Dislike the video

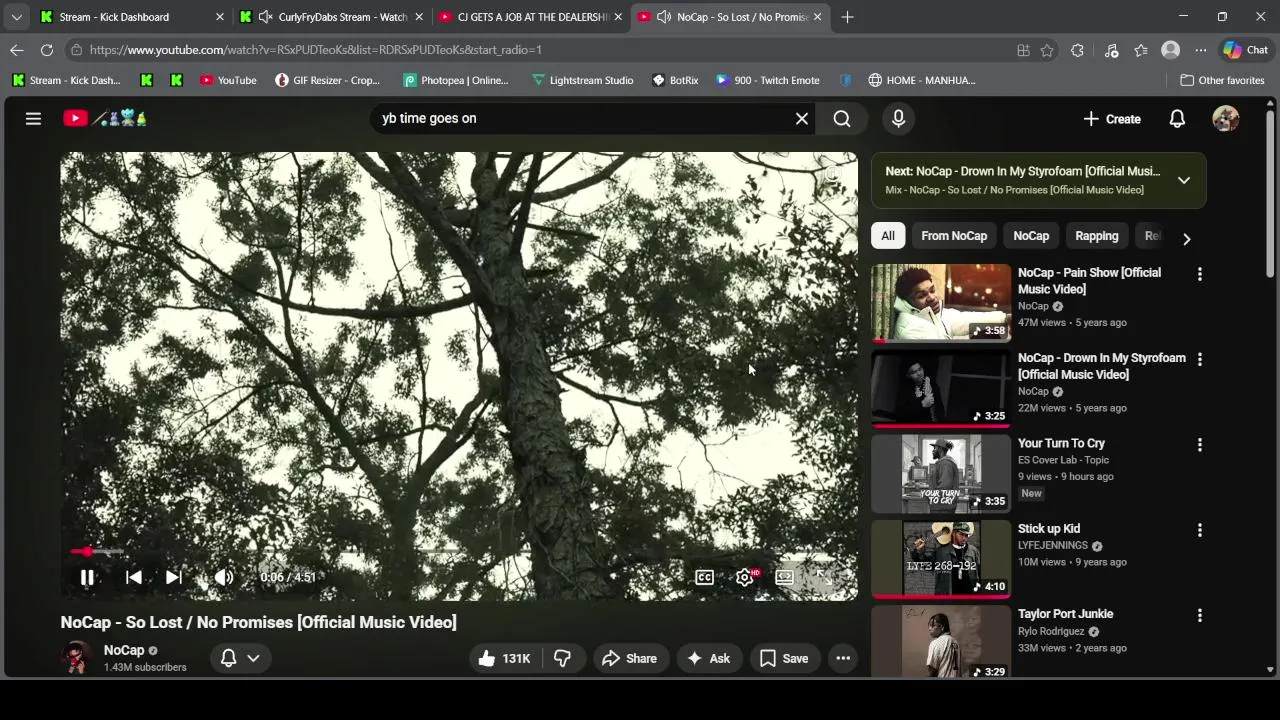pos(563,658)
